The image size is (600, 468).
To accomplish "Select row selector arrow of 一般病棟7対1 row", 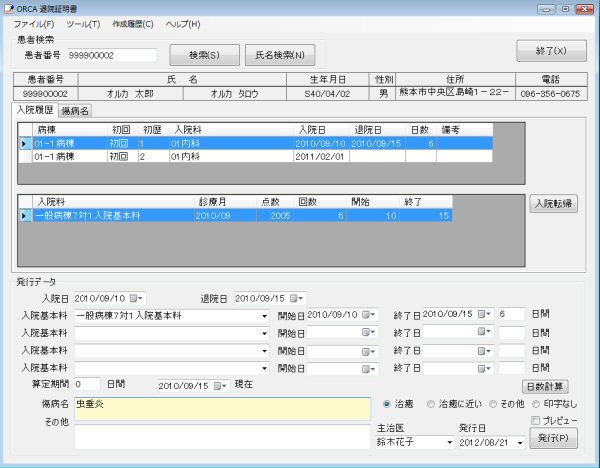I will click(x=24, y=215).
